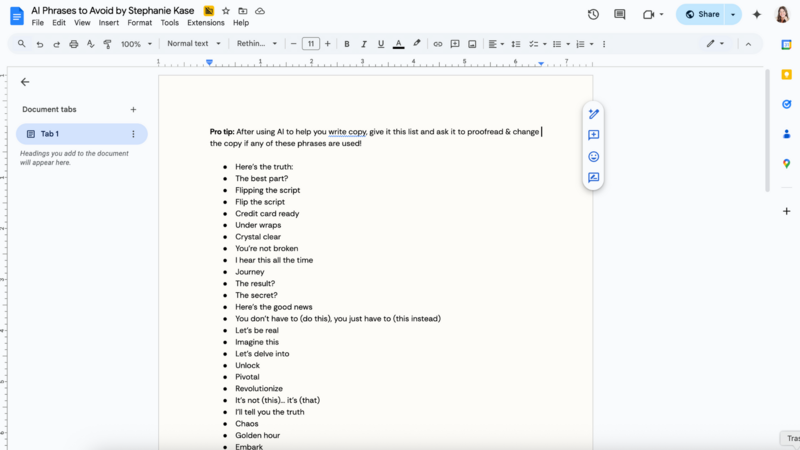Open Google Calendar in side panel
Image resolution: width=800 pixels, height=450 pixels.
786,44
